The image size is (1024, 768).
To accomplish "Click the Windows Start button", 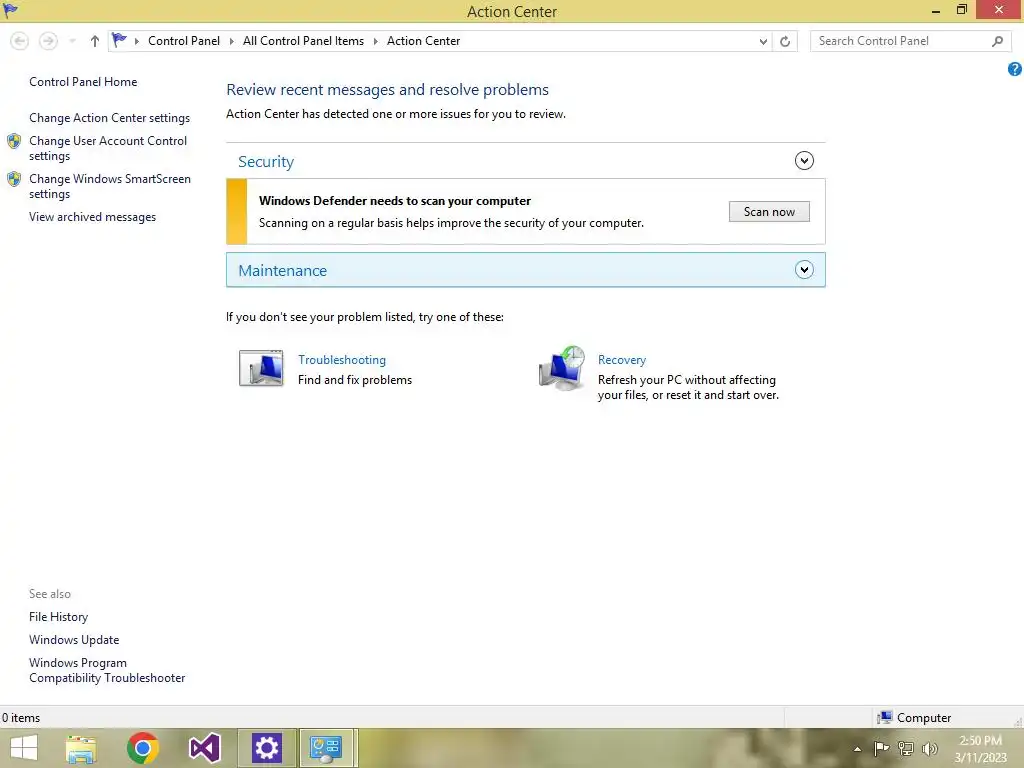I will pos(24,748).
